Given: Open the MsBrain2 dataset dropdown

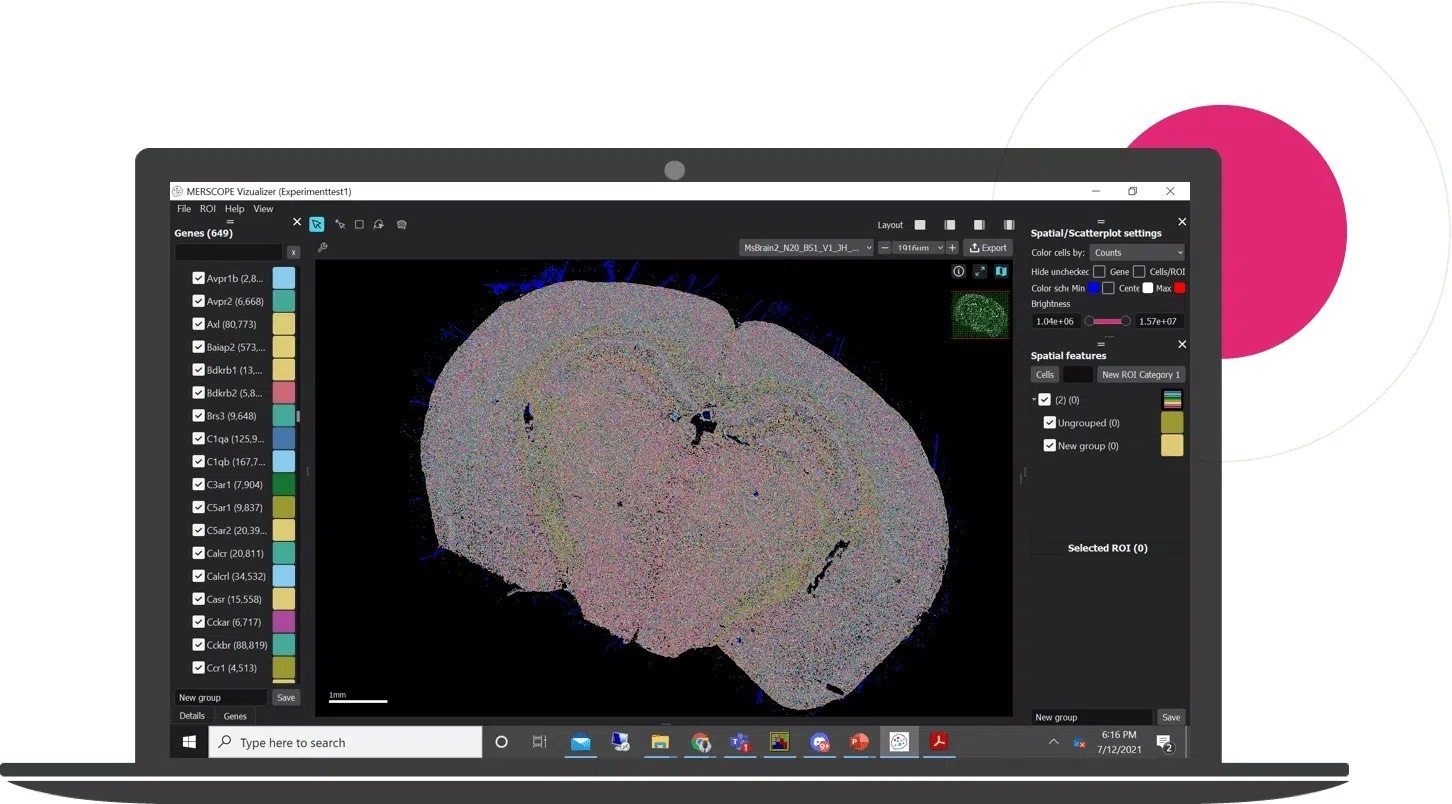Looking at the screenshot, I should coord(806,248).
